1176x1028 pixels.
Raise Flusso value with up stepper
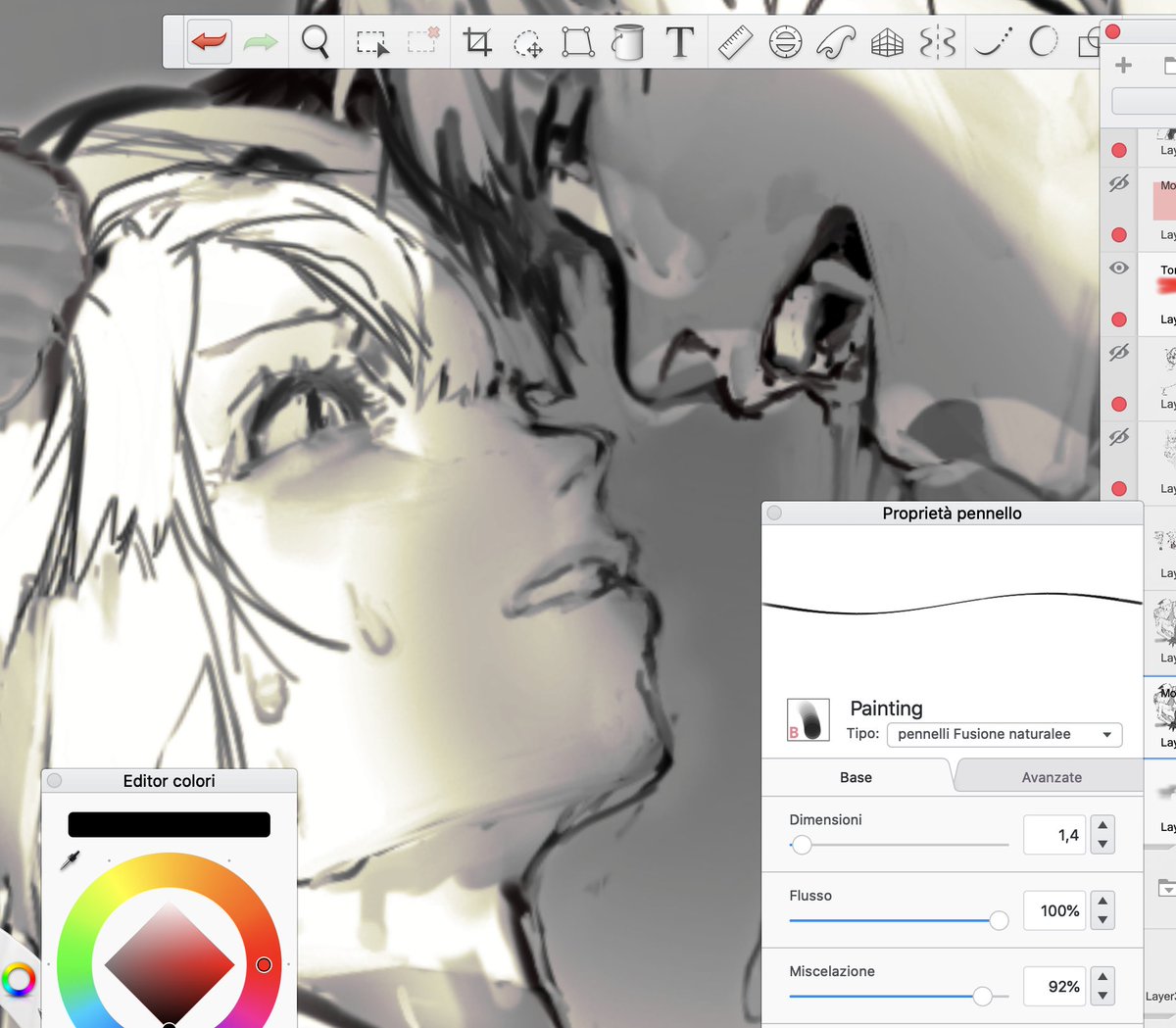(x=1102, y=901)
